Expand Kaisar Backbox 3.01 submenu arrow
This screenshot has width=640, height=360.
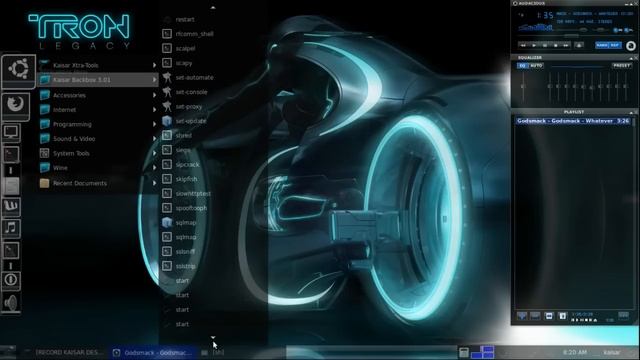[x=154, y=80]
